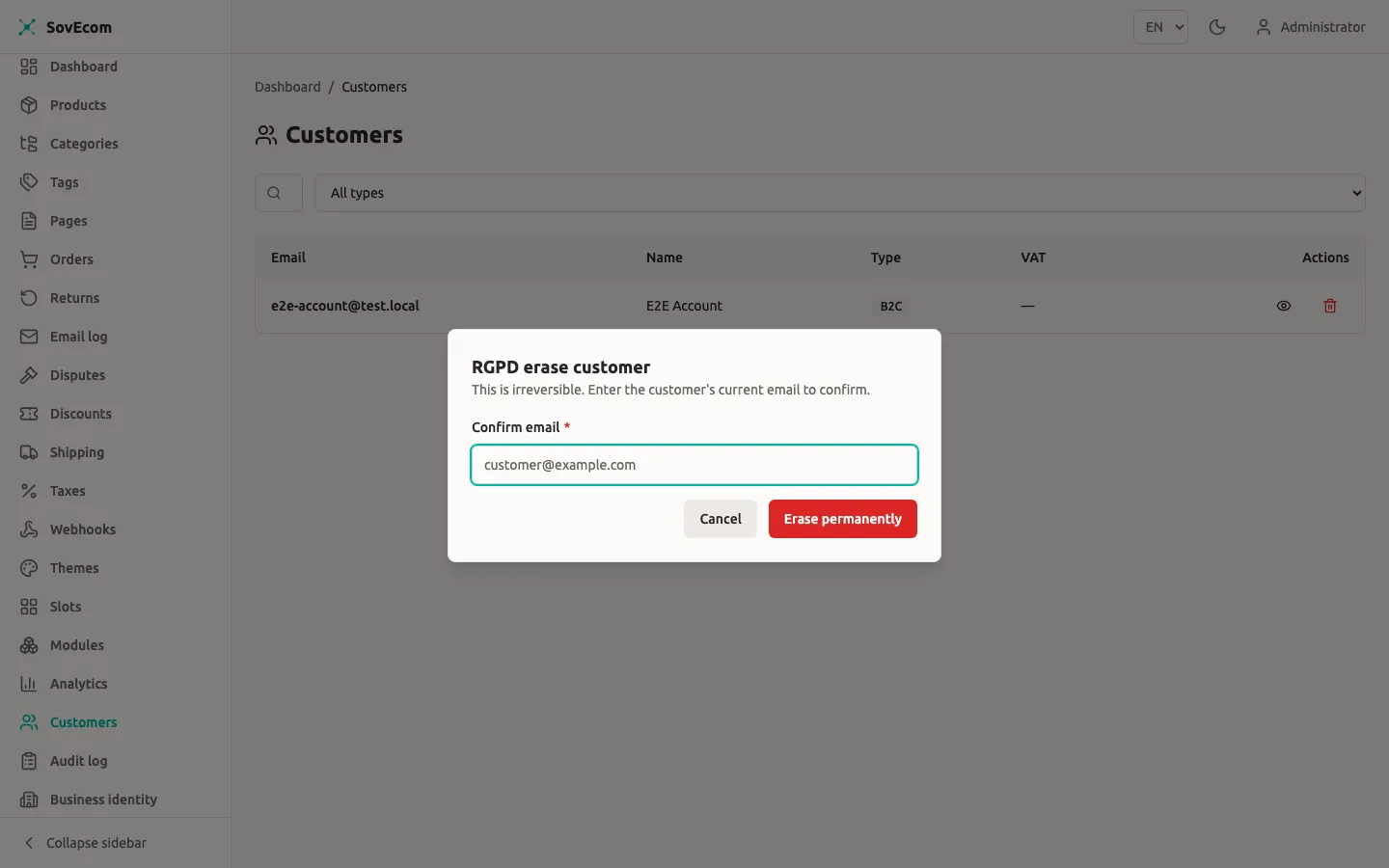Click the red trash icon for E2E Account
This screenshot has width=1389, height=868.
coord(1330,306)
